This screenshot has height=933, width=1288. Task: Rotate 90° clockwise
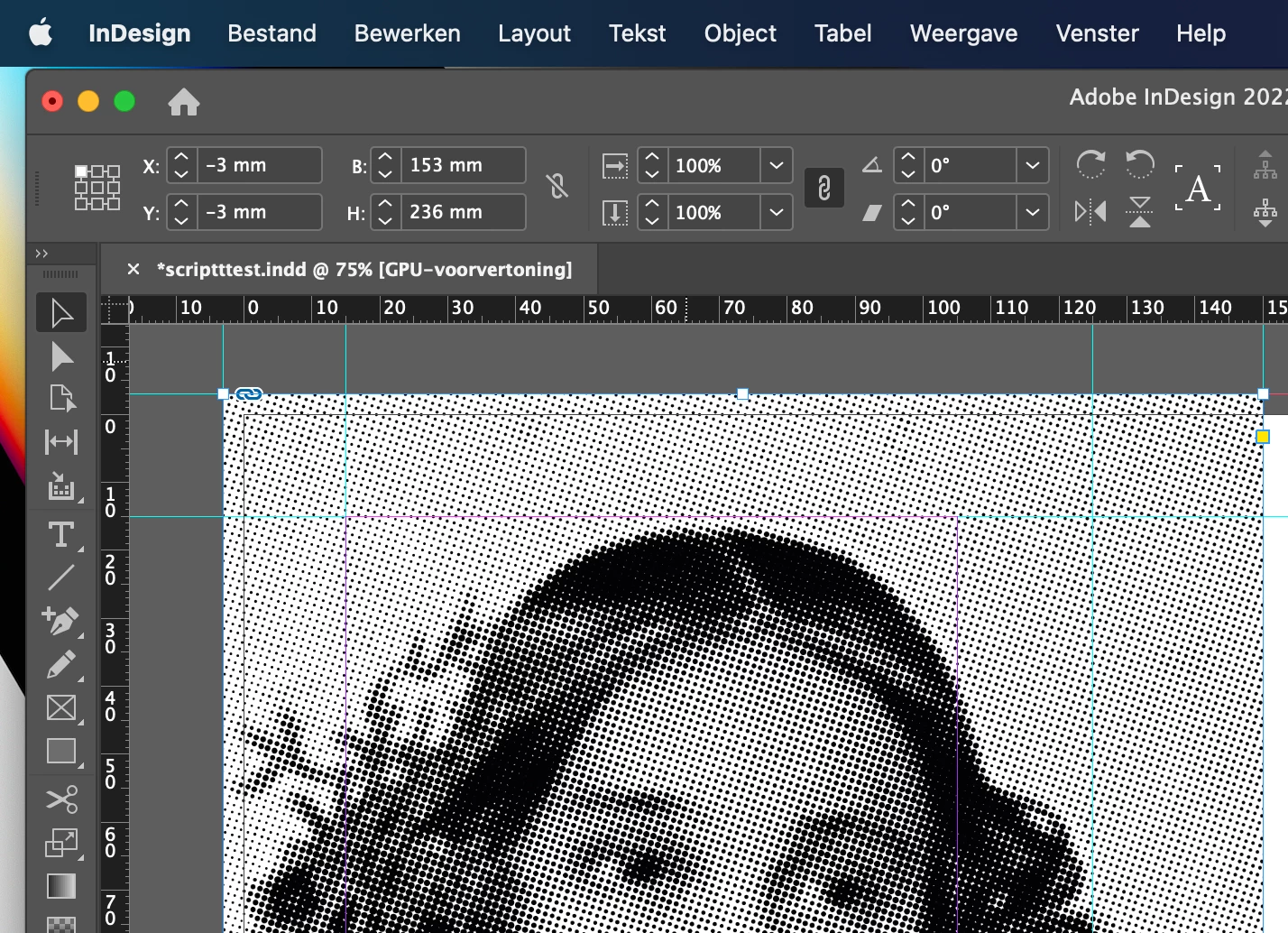pos(1090,164)
